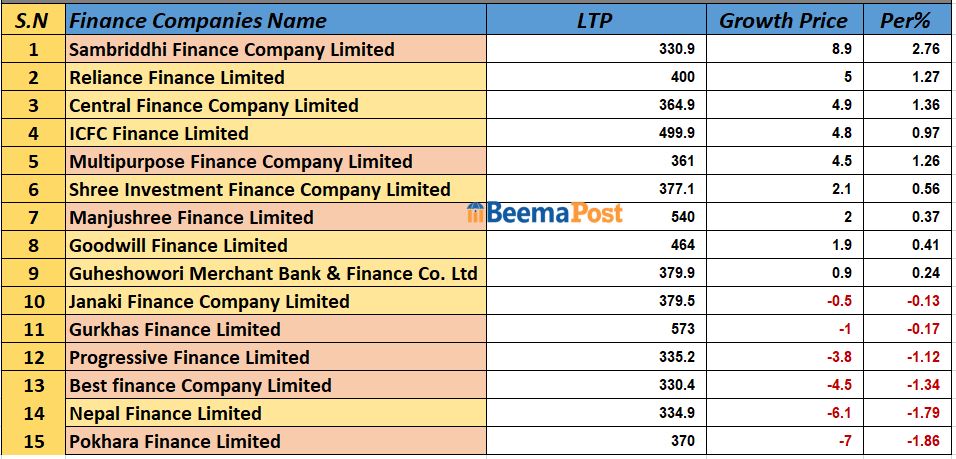
Task: Select ICFC Finance Limited entry
Action: (159, 133)
